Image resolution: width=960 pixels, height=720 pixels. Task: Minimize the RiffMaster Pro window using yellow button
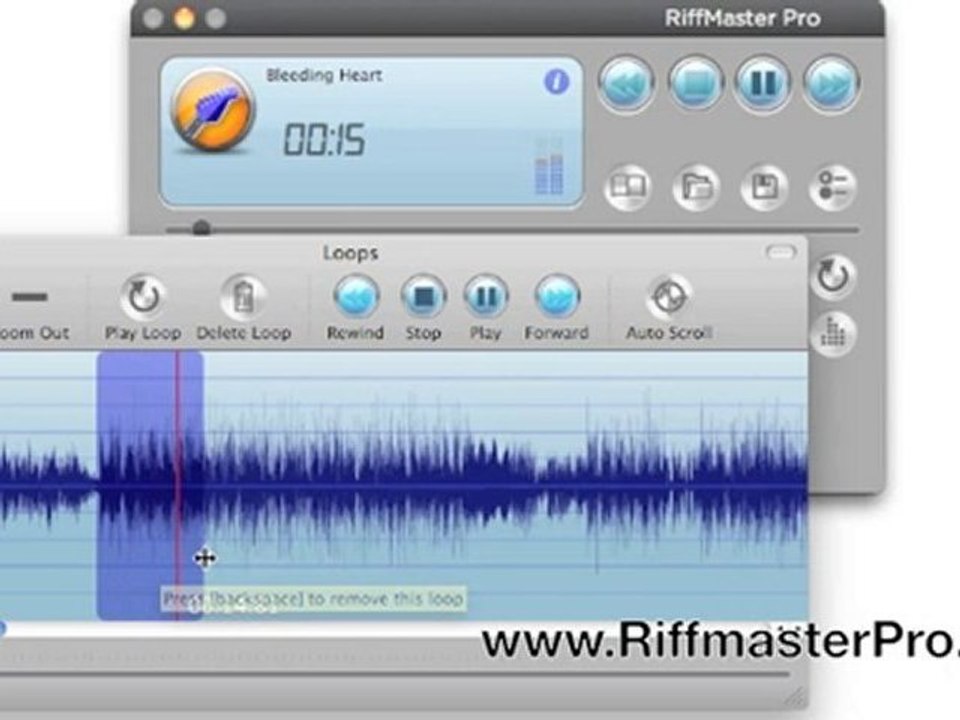tap(184, 18)
